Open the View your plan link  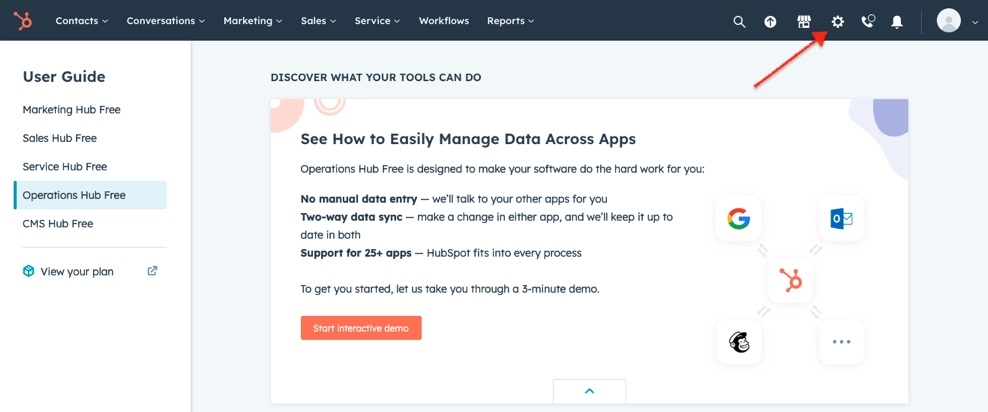click(77, 272)
